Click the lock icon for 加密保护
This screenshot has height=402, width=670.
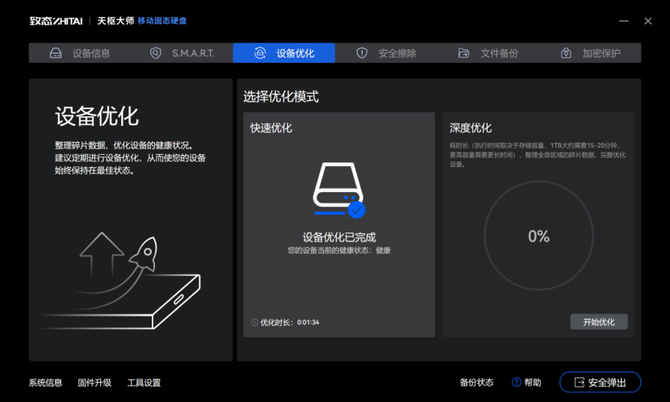(566, 53)
